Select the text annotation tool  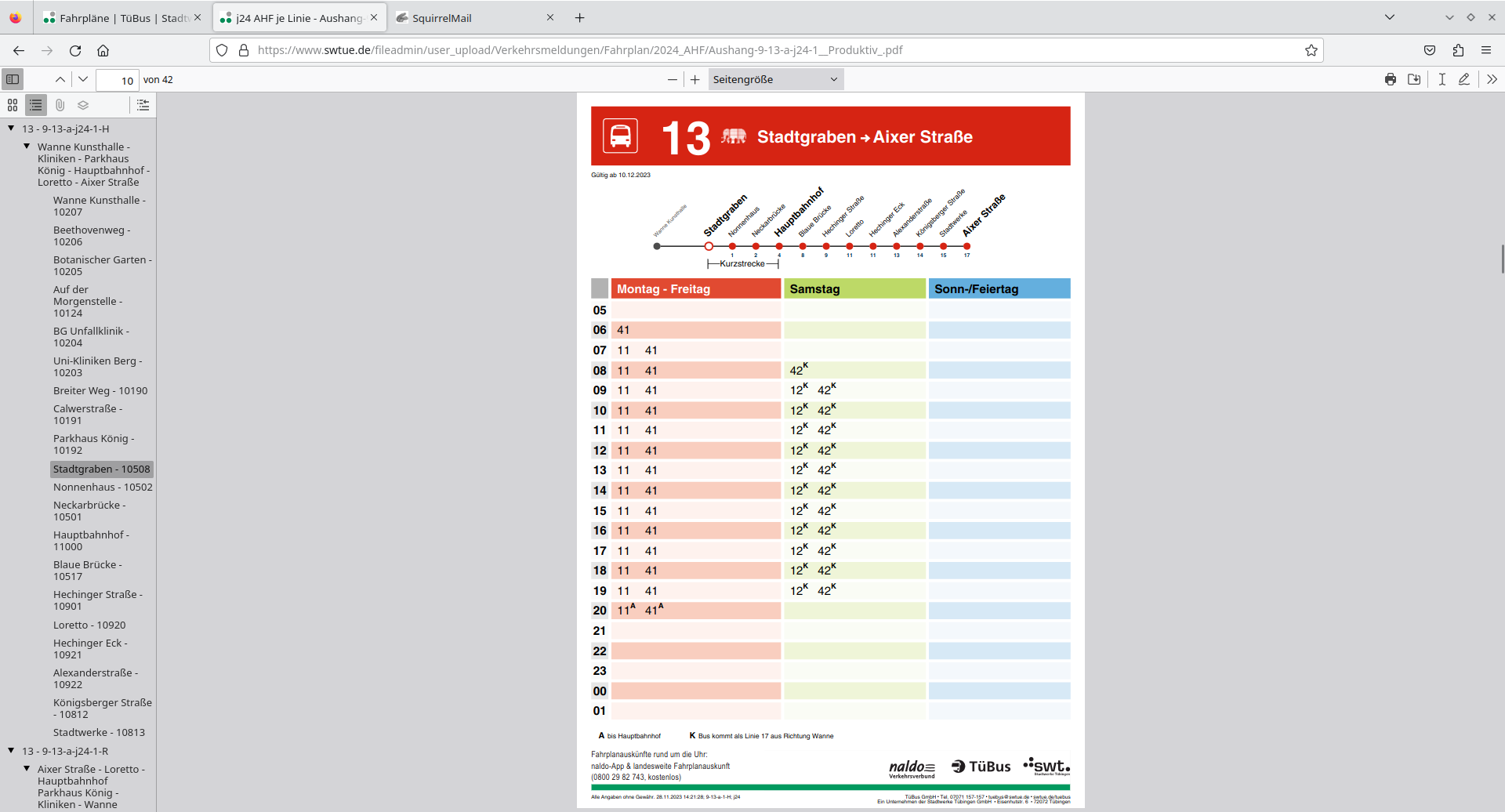pos(1442,79)
